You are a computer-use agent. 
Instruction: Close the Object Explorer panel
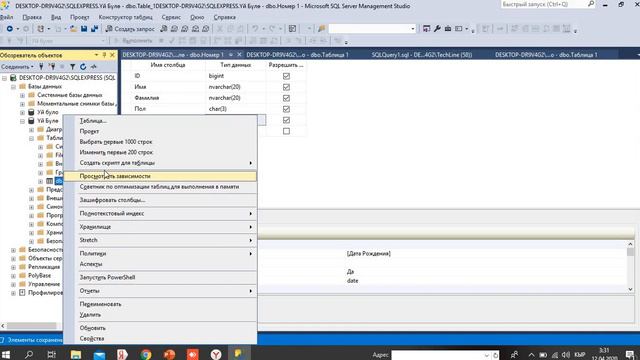pyautogui.click(x=112, y=55)
